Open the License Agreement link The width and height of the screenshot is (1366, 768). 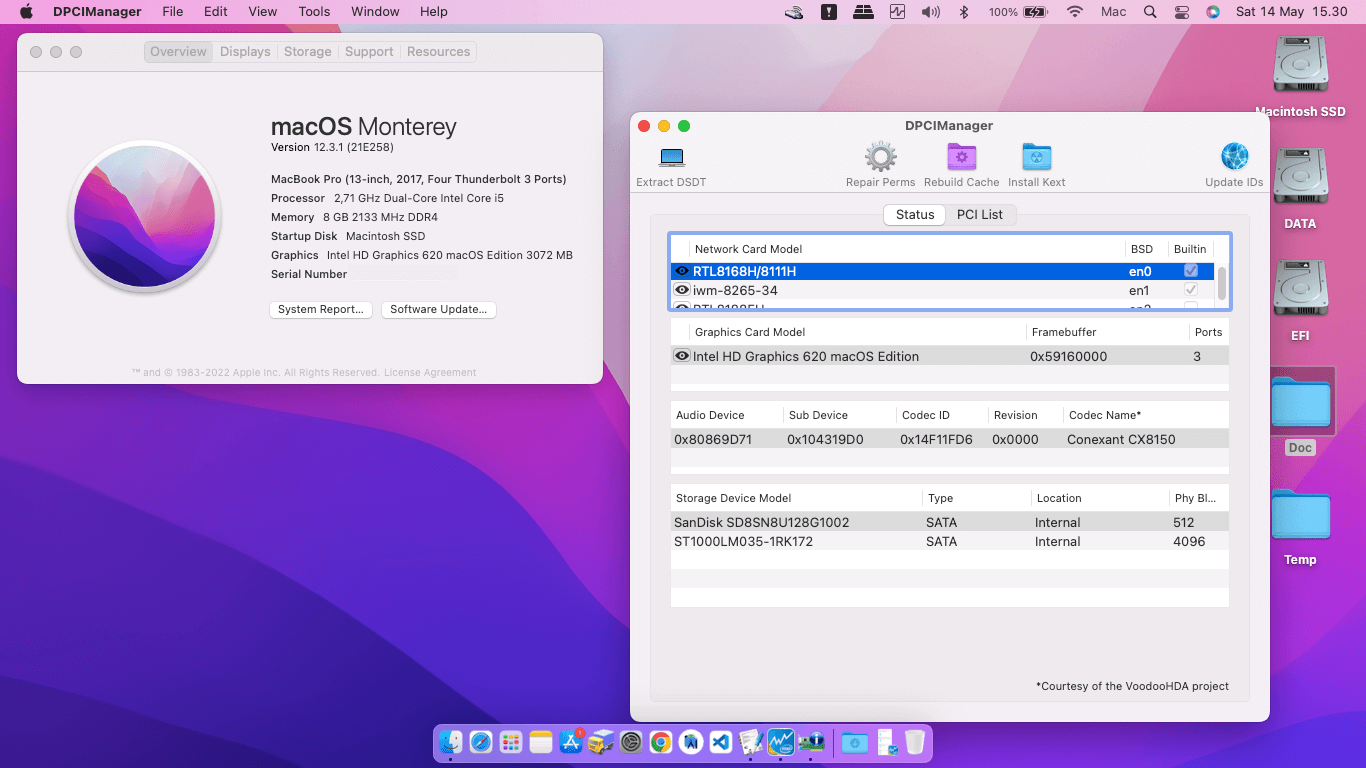point(430,373)
